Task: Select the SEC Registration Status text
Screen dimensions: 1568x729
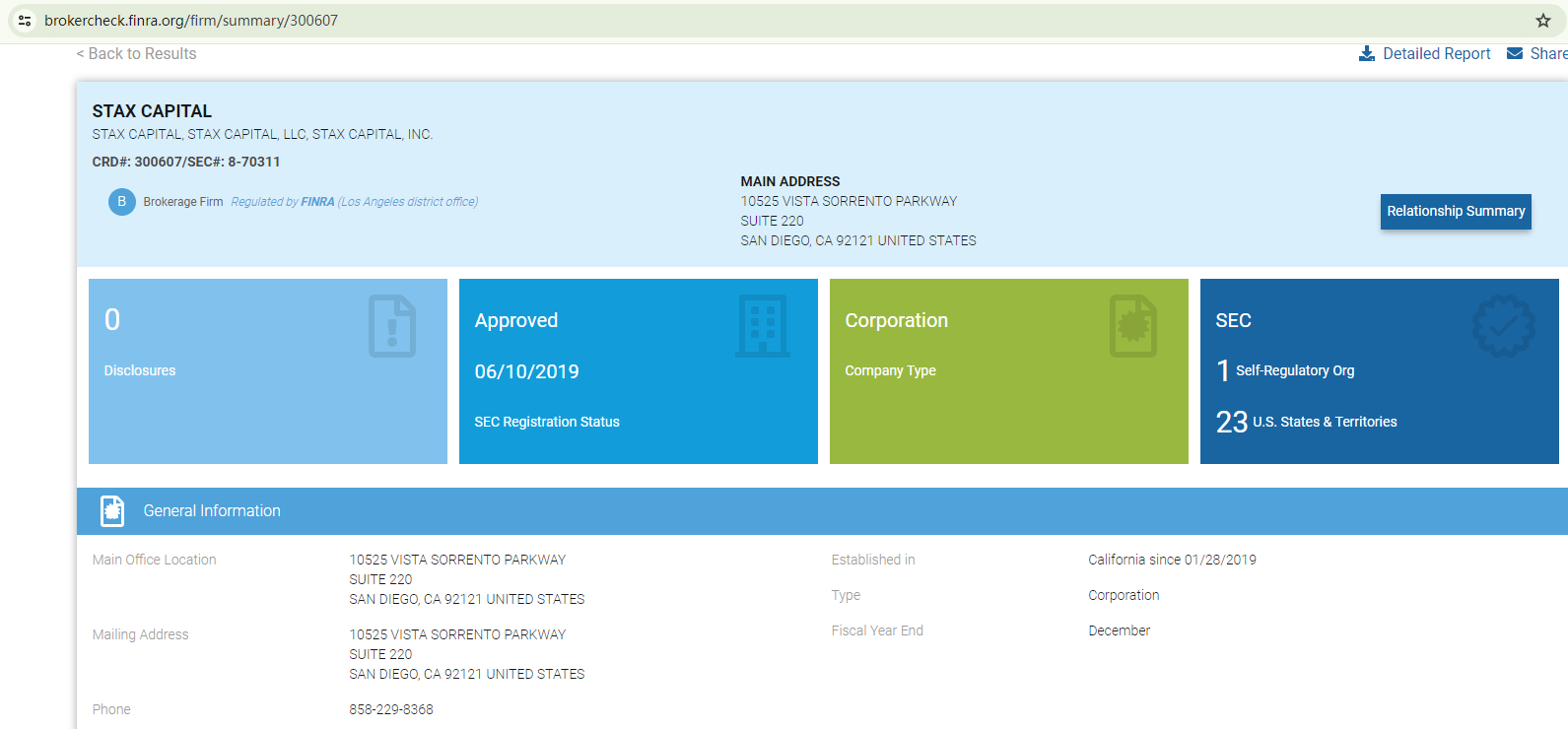Action: pos(547,422)
